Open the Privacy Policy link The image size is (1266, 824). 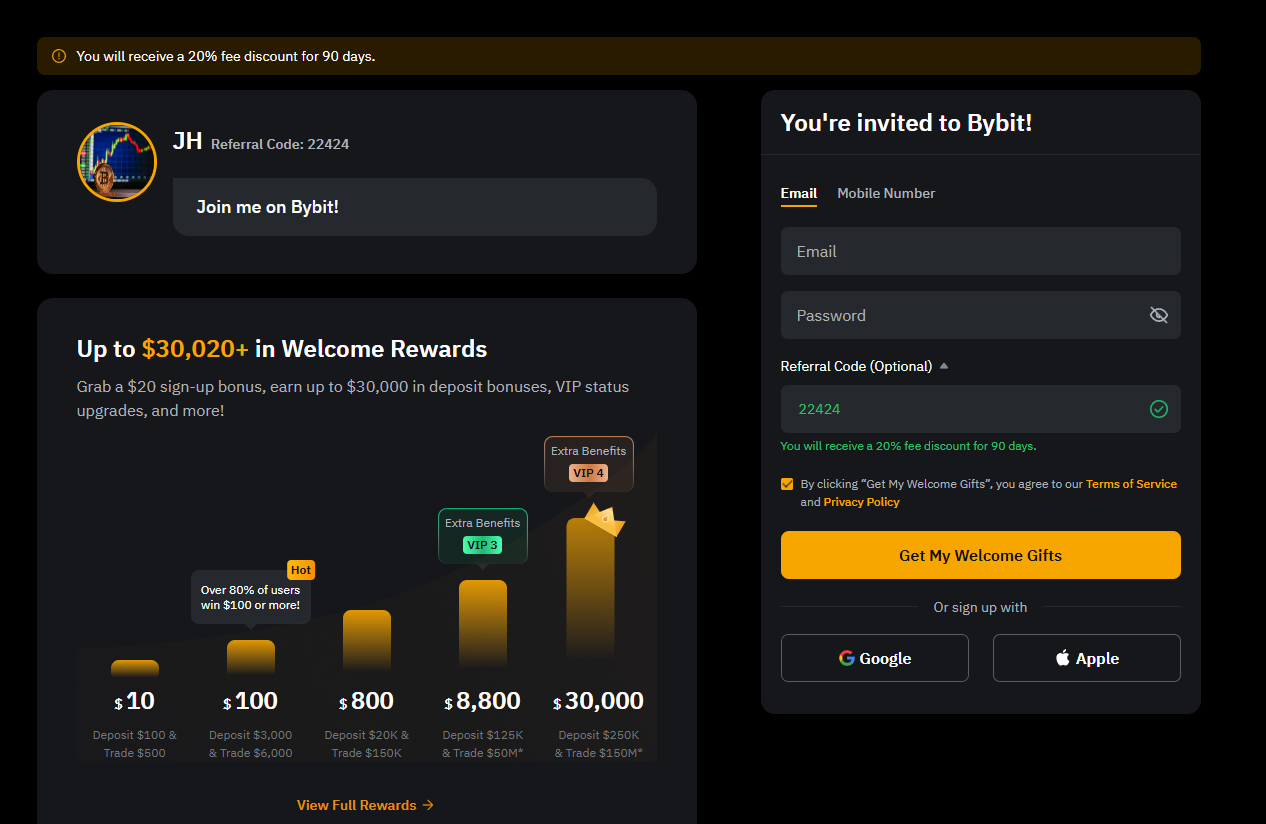[861, 502]
